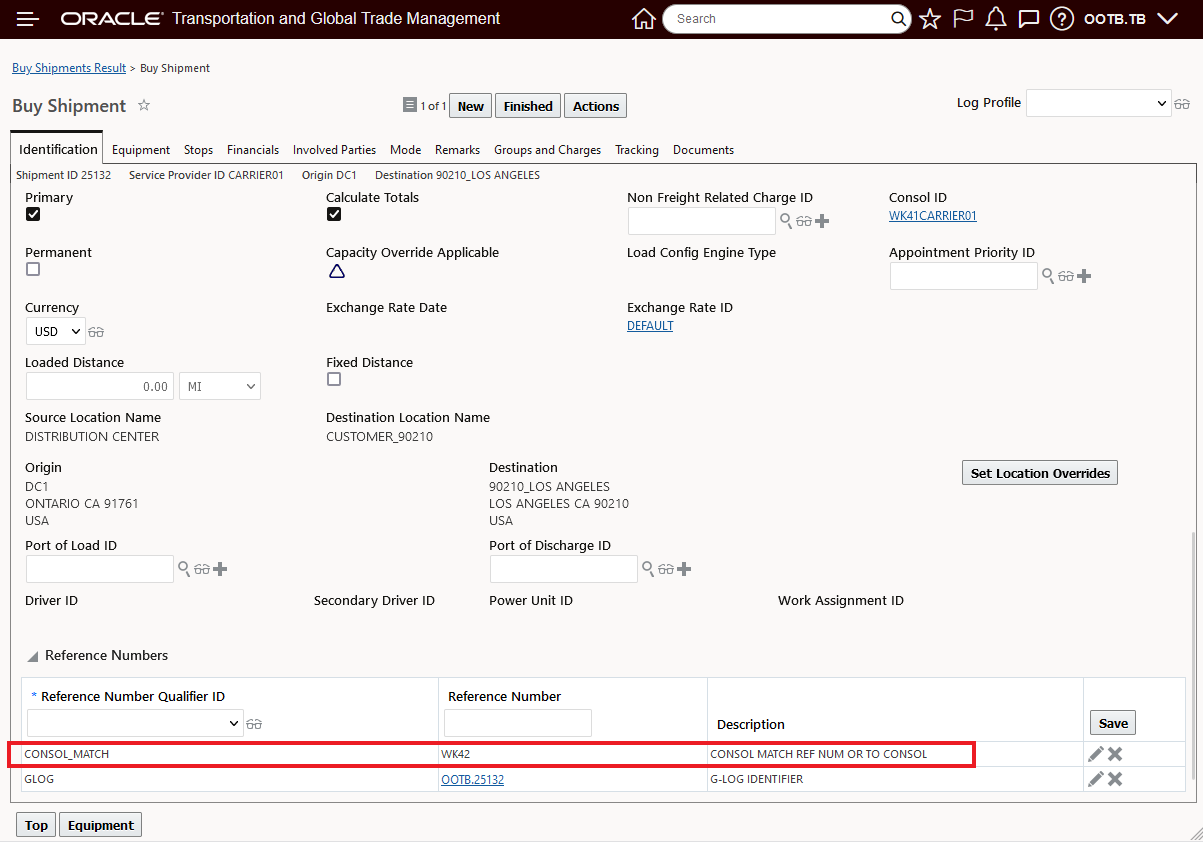The image size is (1203, 842).
Task: Search Port of Discharge ID
Action: point(648,569)
